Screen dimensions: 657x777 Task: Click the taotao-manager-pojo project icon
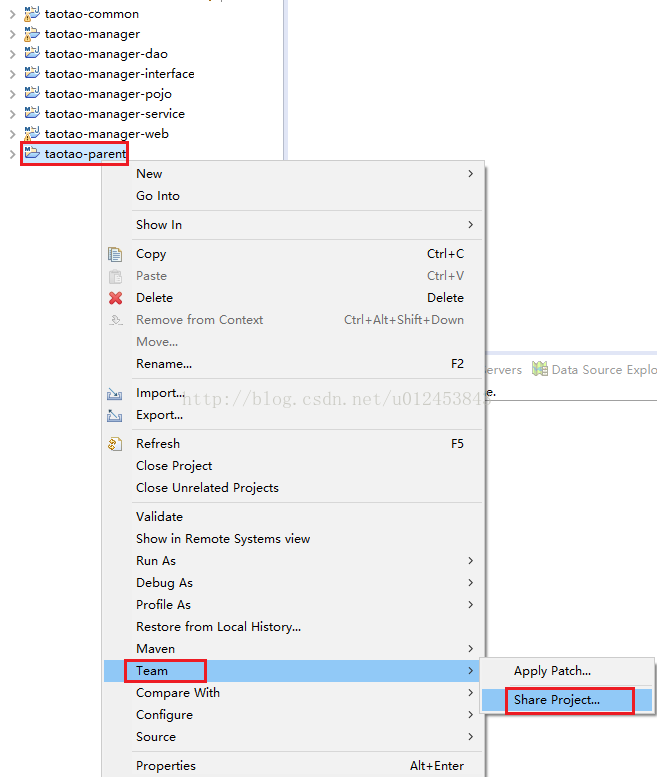click(x=32, y=93)
